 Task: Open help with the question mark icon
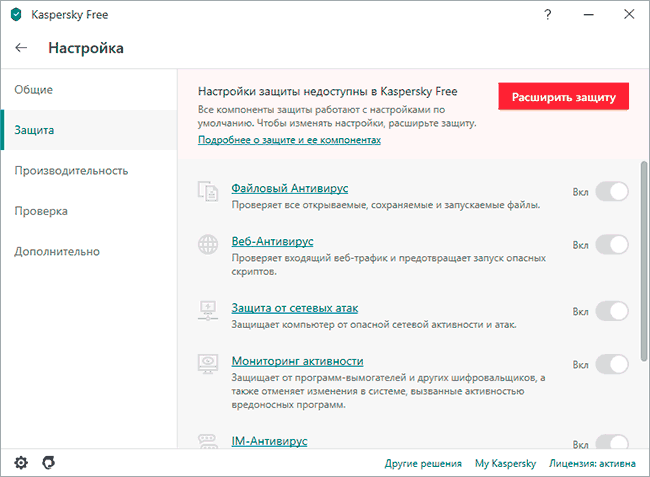point(548,15)
